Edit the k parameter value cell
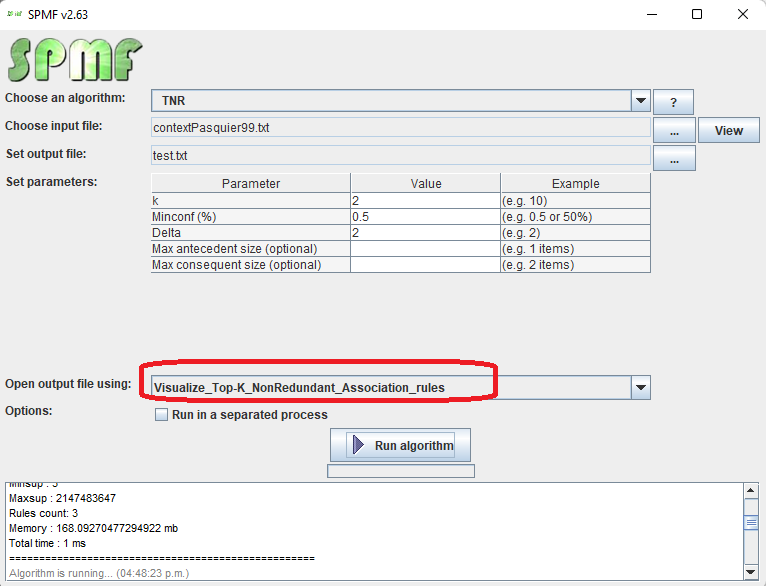768x586 pixels. [x=425, y=201]
